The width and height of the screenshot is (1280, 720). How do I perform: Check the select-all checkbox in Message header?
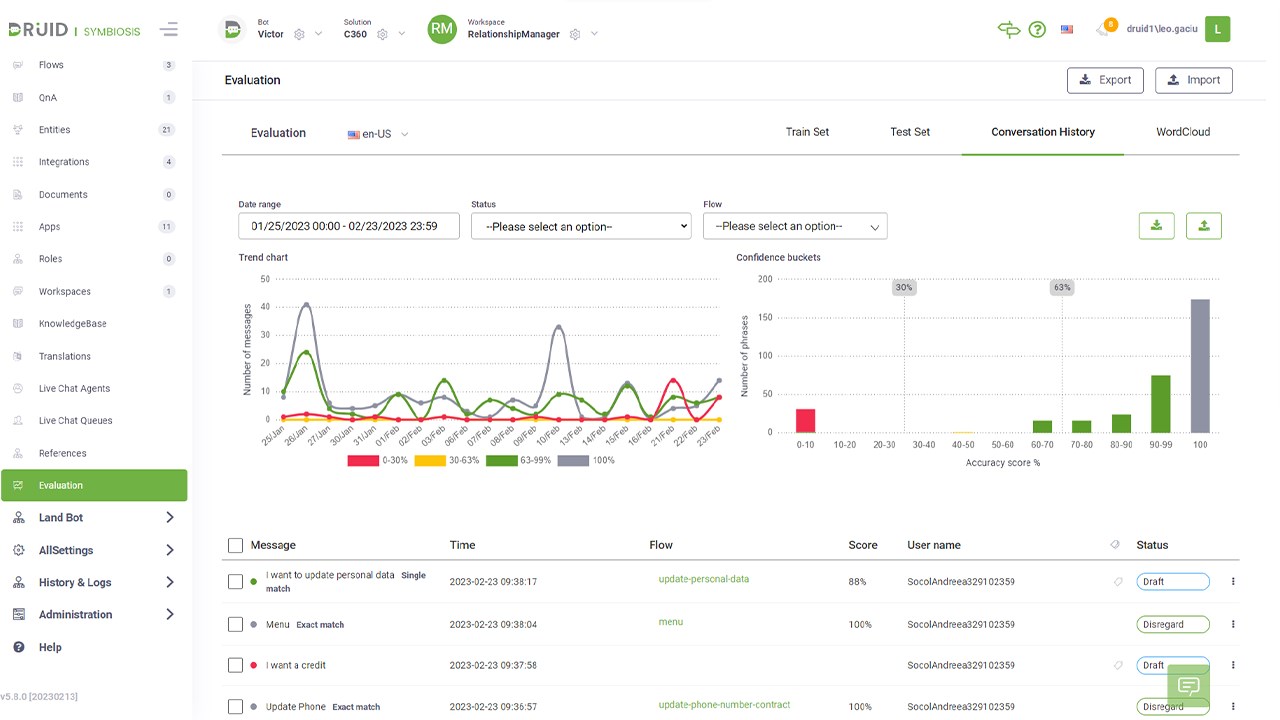[236, 545]
